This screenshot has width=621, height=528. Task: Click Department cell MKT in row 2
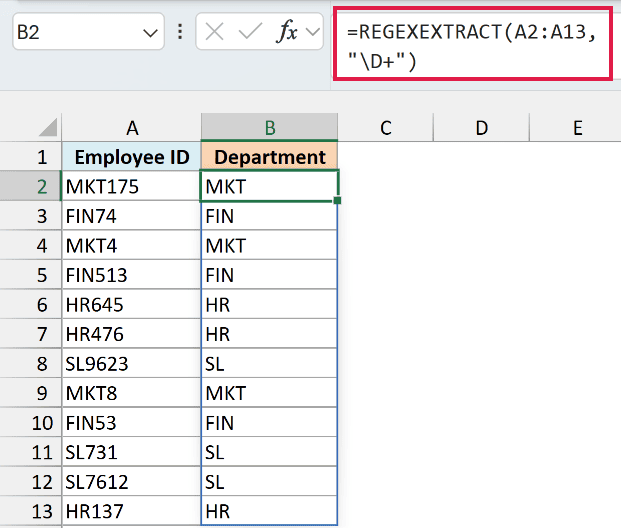(269, 186)
